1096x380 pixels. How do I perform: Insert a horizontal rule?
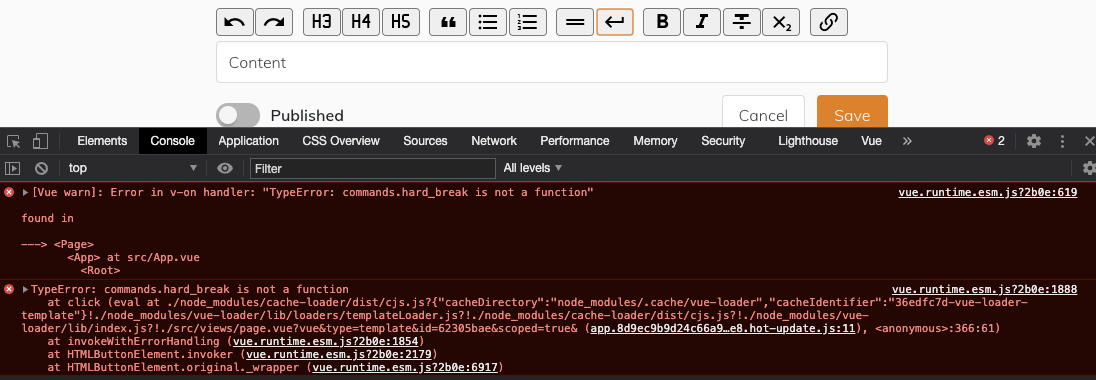click(575, 22)
